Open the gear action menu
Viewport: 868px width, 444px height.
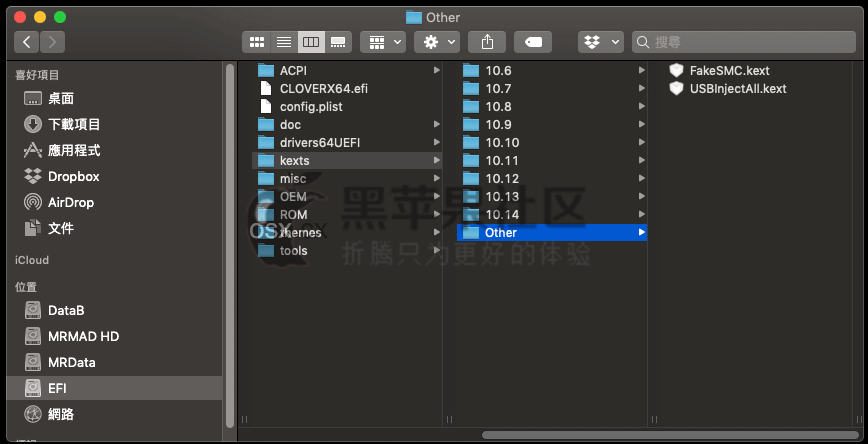437,42
